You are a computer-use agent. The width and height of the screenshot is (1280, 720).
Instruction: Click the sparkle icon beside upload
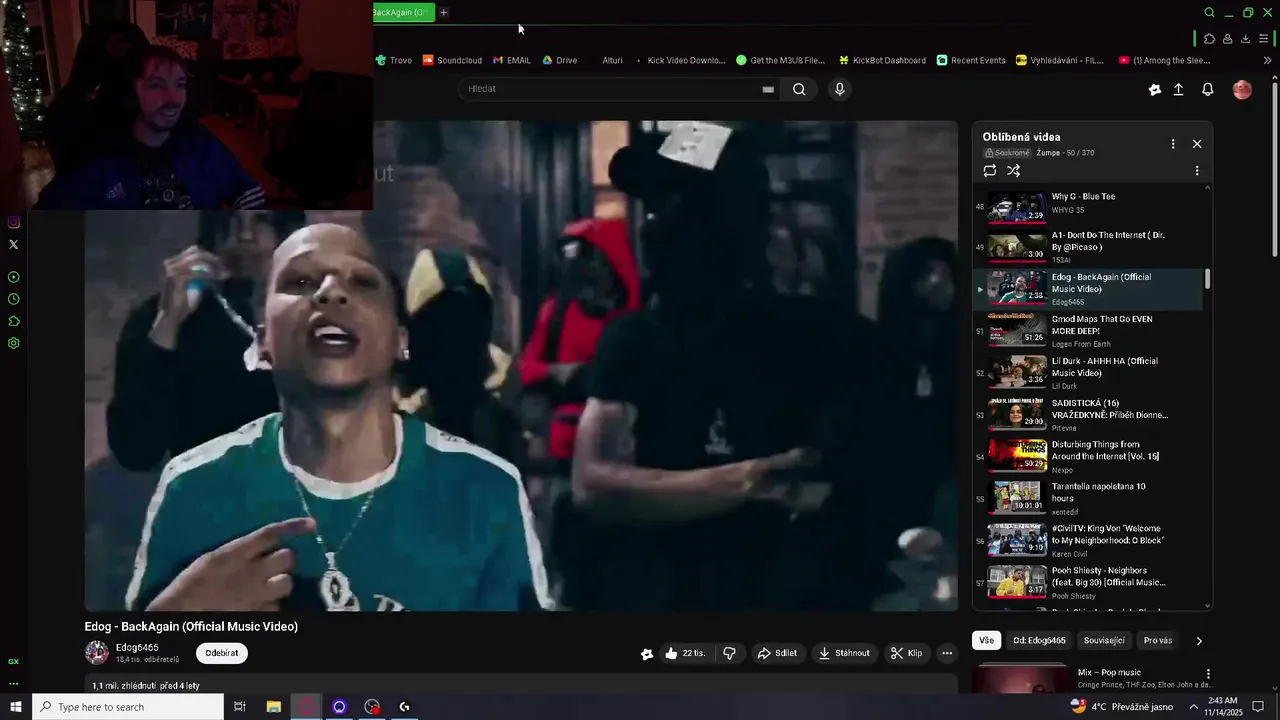(1154, 89)
